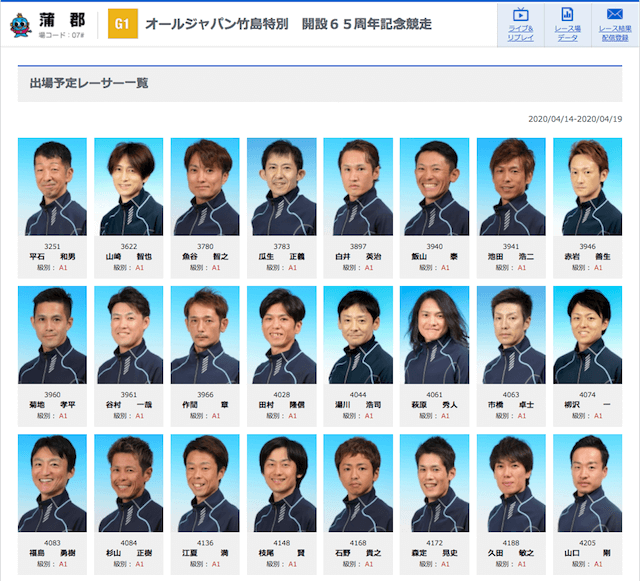Click the name 池田 浩二 under 3941
Image resolution: width=640 pixels, height=581 pixels.
[x=511, y=257]
